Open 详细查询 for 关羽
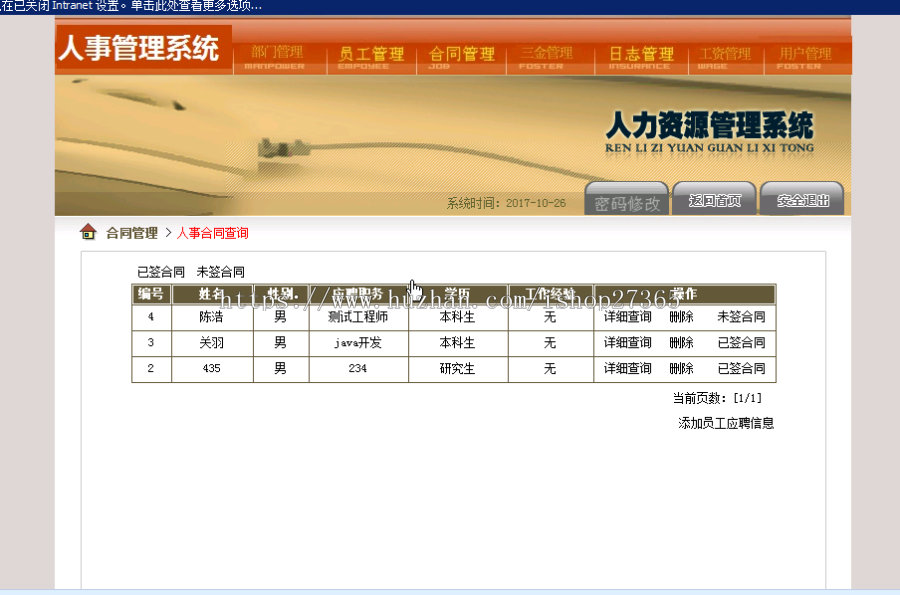Viewport: 900px width, 595px height. (627, 343)
